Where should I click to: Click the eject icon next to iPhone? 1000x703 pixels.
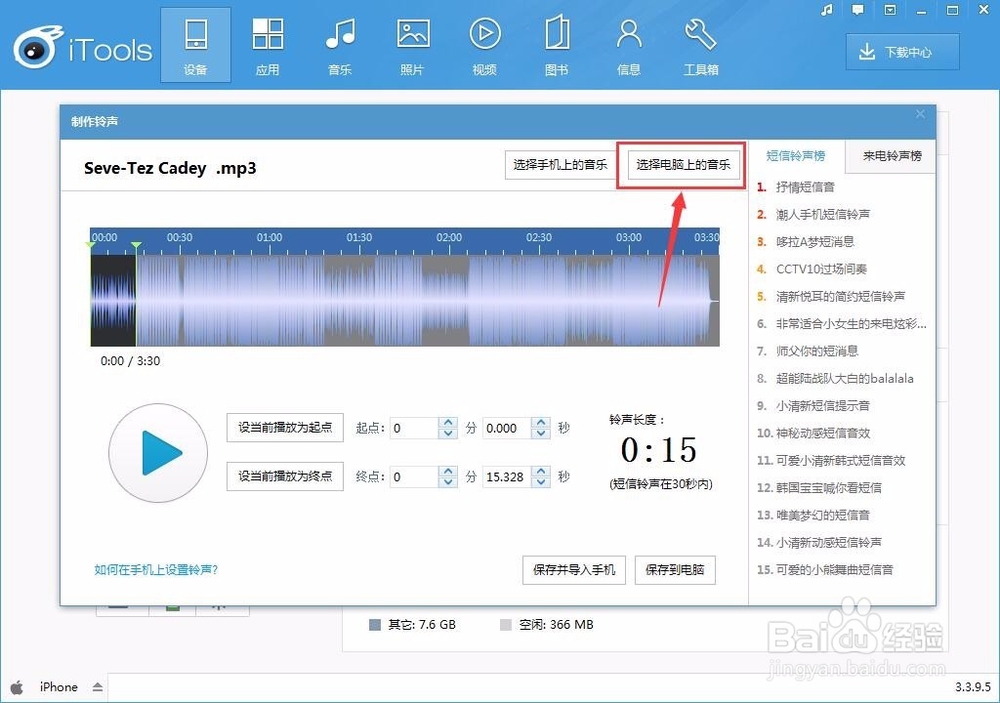coord(96,687)
